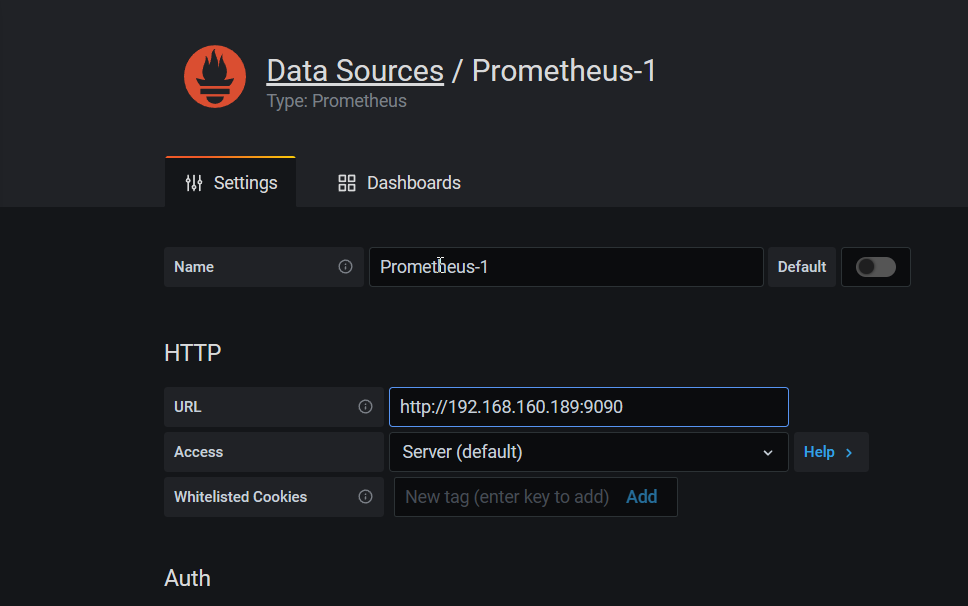The image size is (968, 606).
Task: Click the URL input with http://192.168.160.189:9090
Action: click(588, 407)
